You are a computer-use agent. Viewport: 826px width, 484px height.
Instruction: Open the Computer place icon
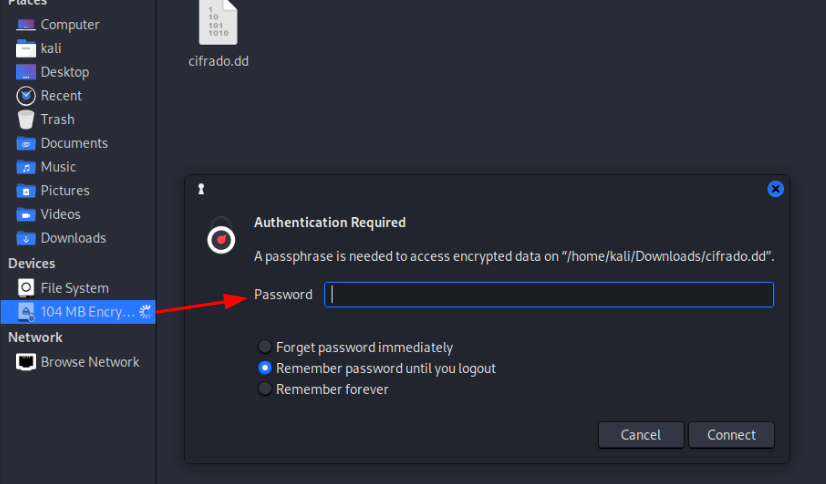(25, 25)
